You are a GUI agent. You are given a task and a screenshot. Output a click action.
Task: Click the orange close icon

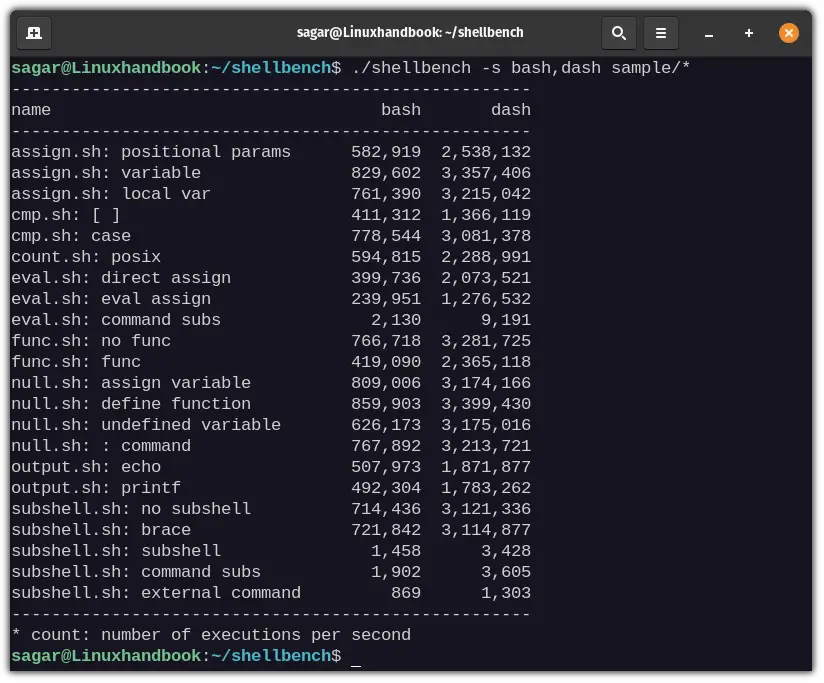pos(789,32)
